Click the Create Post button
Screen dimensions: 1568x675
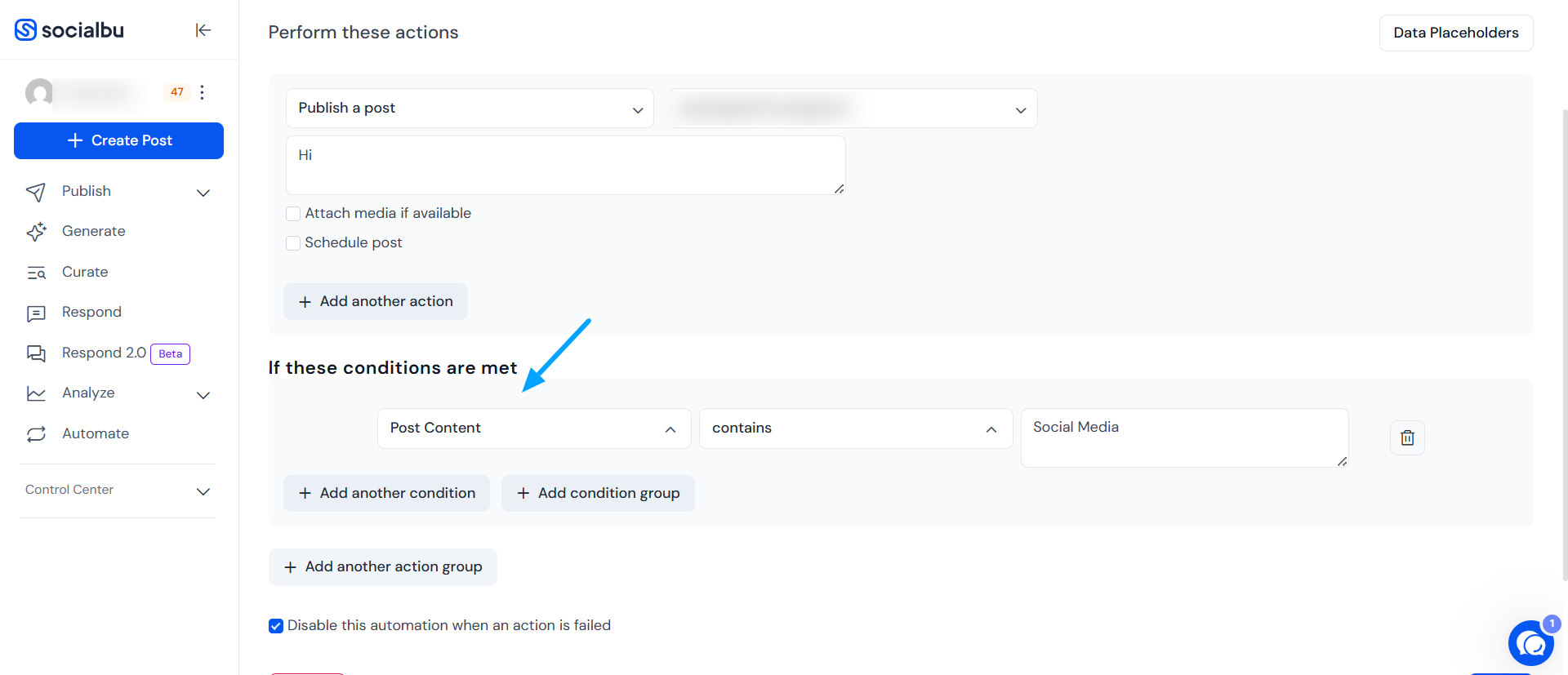118,140
